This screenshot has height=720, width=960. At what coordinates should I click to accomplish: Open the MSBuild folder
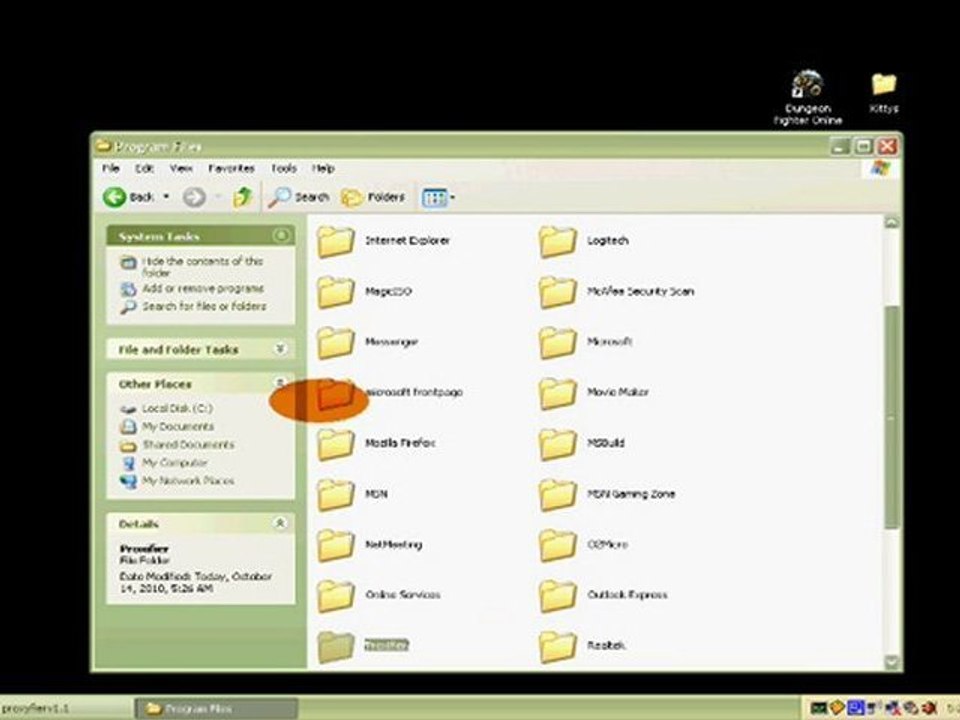(x=581, y=443)
